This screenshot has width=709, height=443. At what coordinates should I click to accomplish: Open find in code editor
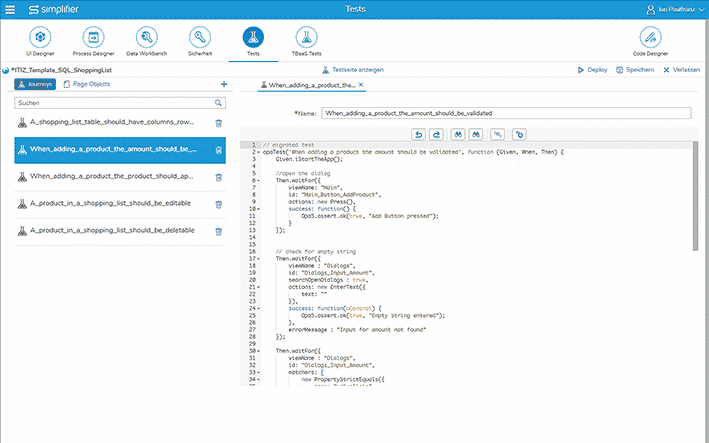pyautogui.click(x=458, y=134)
